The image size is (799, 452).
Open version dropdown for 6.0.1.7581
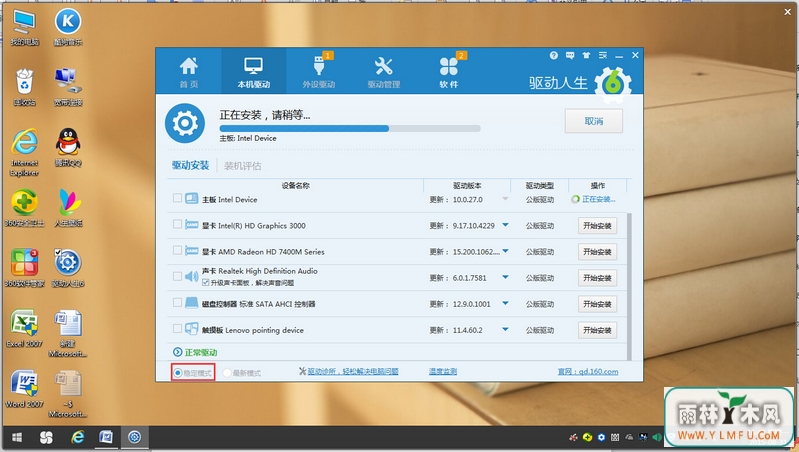click(505, 277)
